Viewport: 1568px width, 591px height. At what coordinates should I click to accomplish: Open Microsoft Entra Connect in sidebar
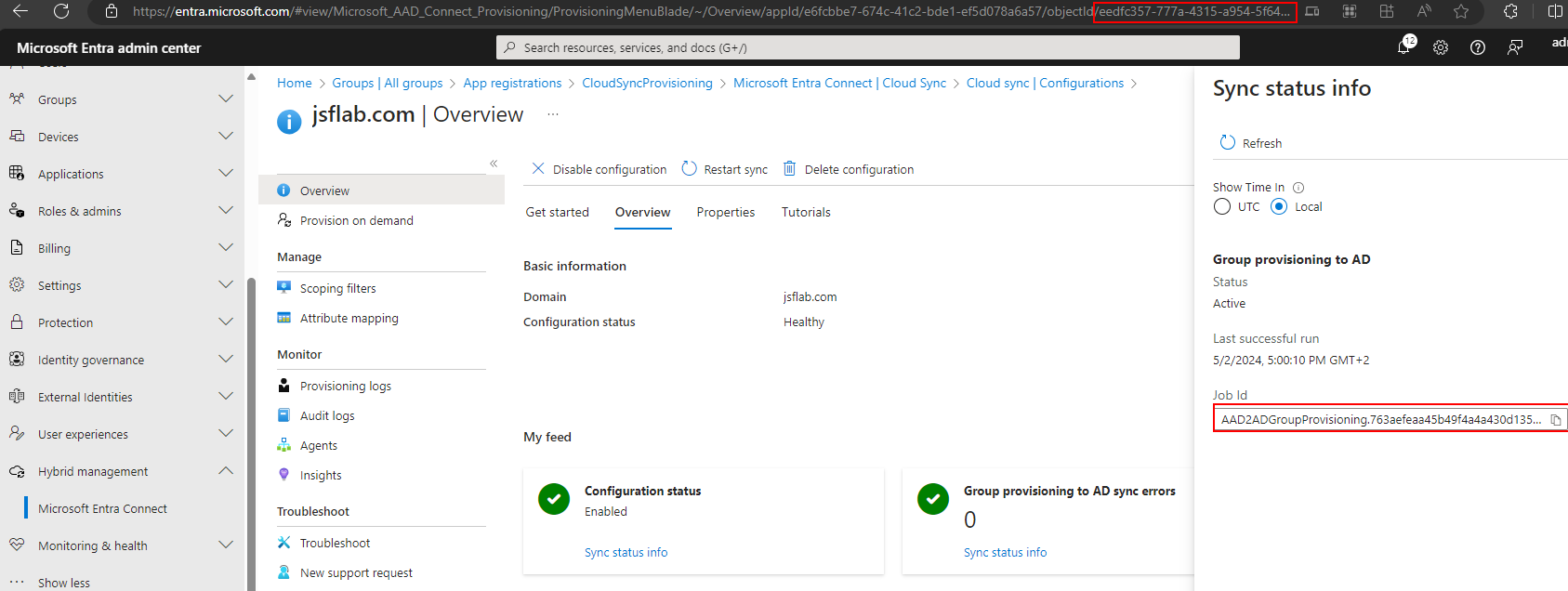102,508
